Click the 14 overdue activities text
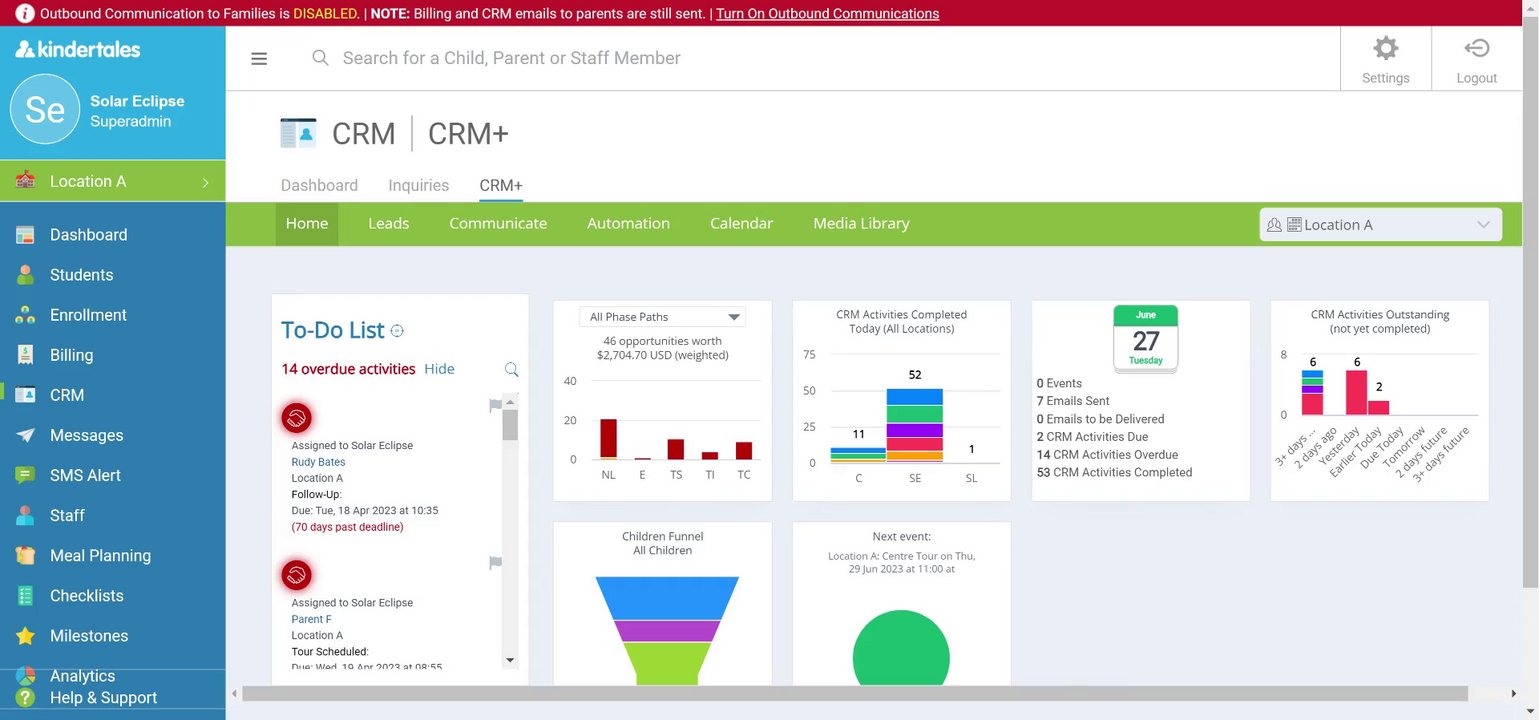This screenshot has width=1539, height=720. 348,369
